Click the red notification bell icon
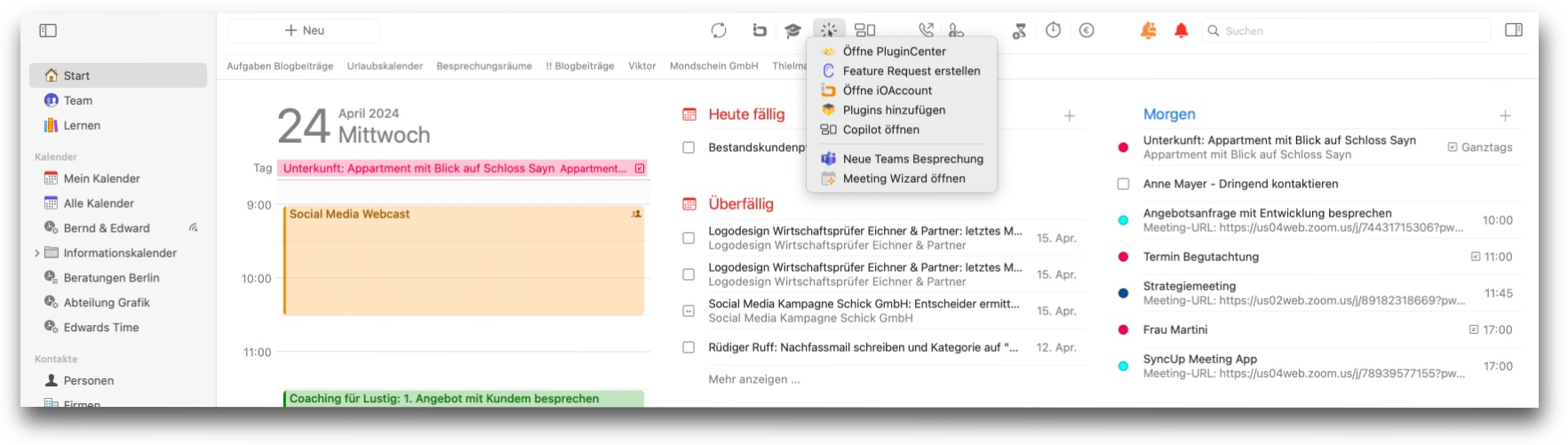This screenshot has height=445, width=1568. click(1181, 30)
